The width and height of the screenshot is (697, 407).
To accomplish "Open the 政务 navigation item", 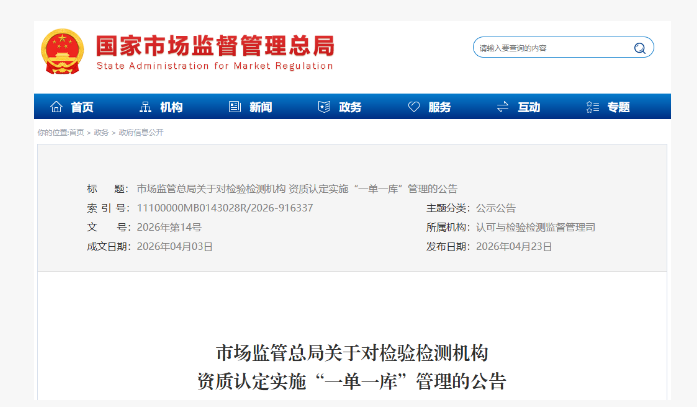I will point(350,107).
